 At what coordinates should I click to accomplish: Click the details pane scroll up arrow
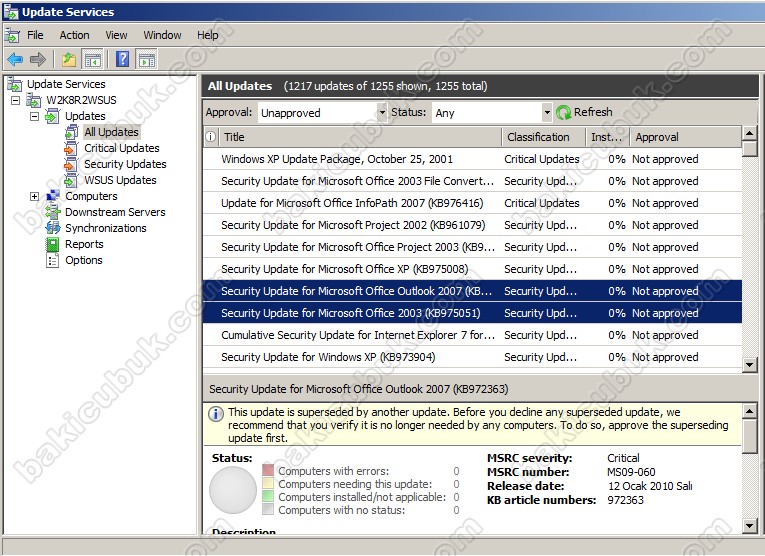click(749, 412)
